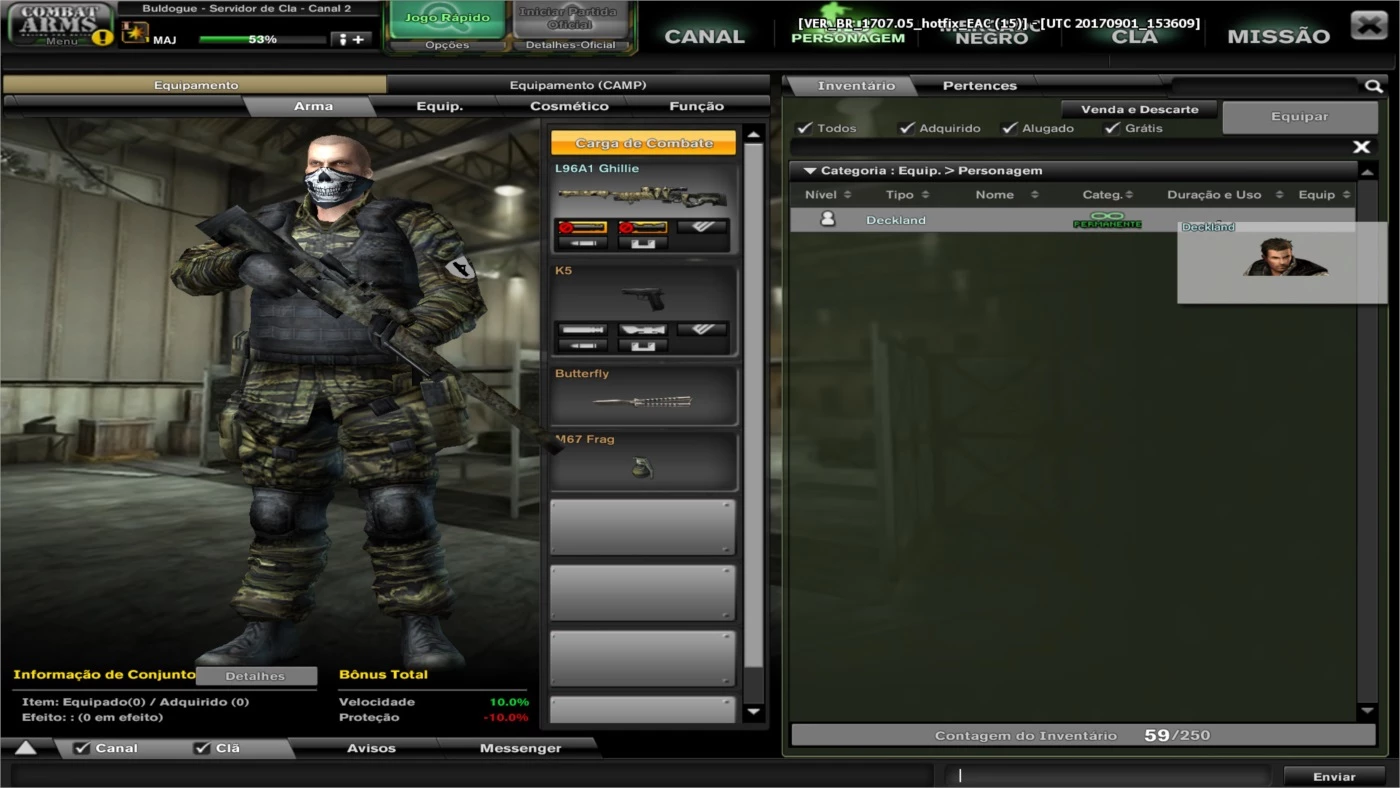
Task: Click L96A1 Ghillie's lower-left attachment slot
Action: point(582,243)
